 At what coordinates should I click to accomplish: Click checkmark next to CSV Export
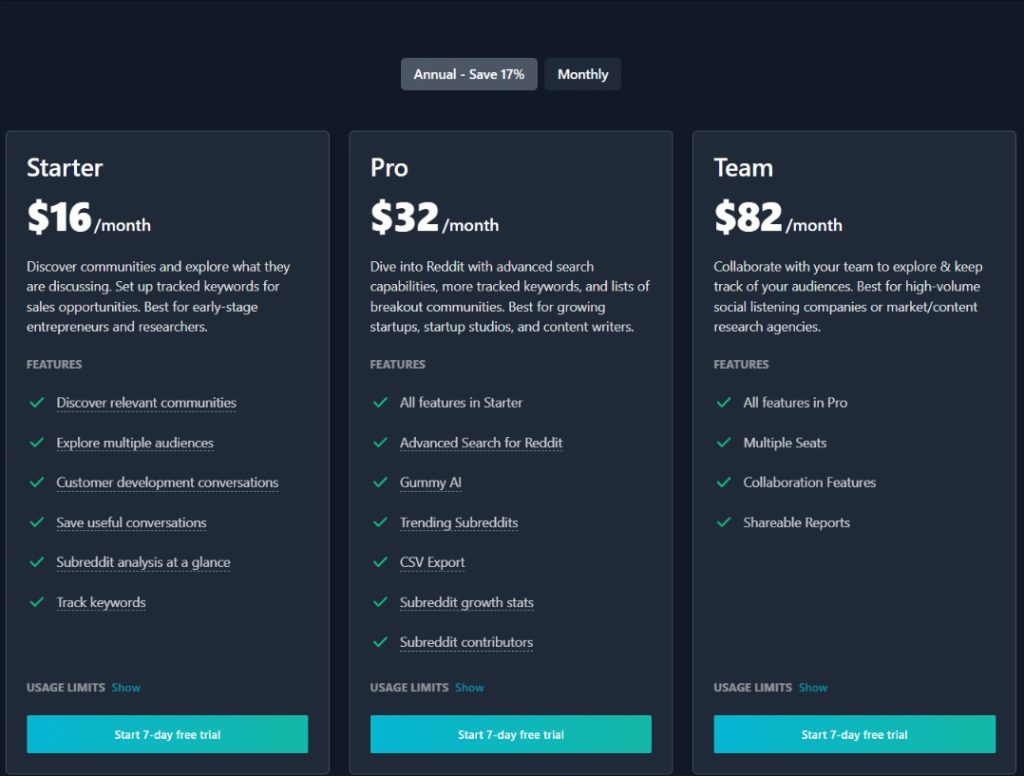coord(380,562)
